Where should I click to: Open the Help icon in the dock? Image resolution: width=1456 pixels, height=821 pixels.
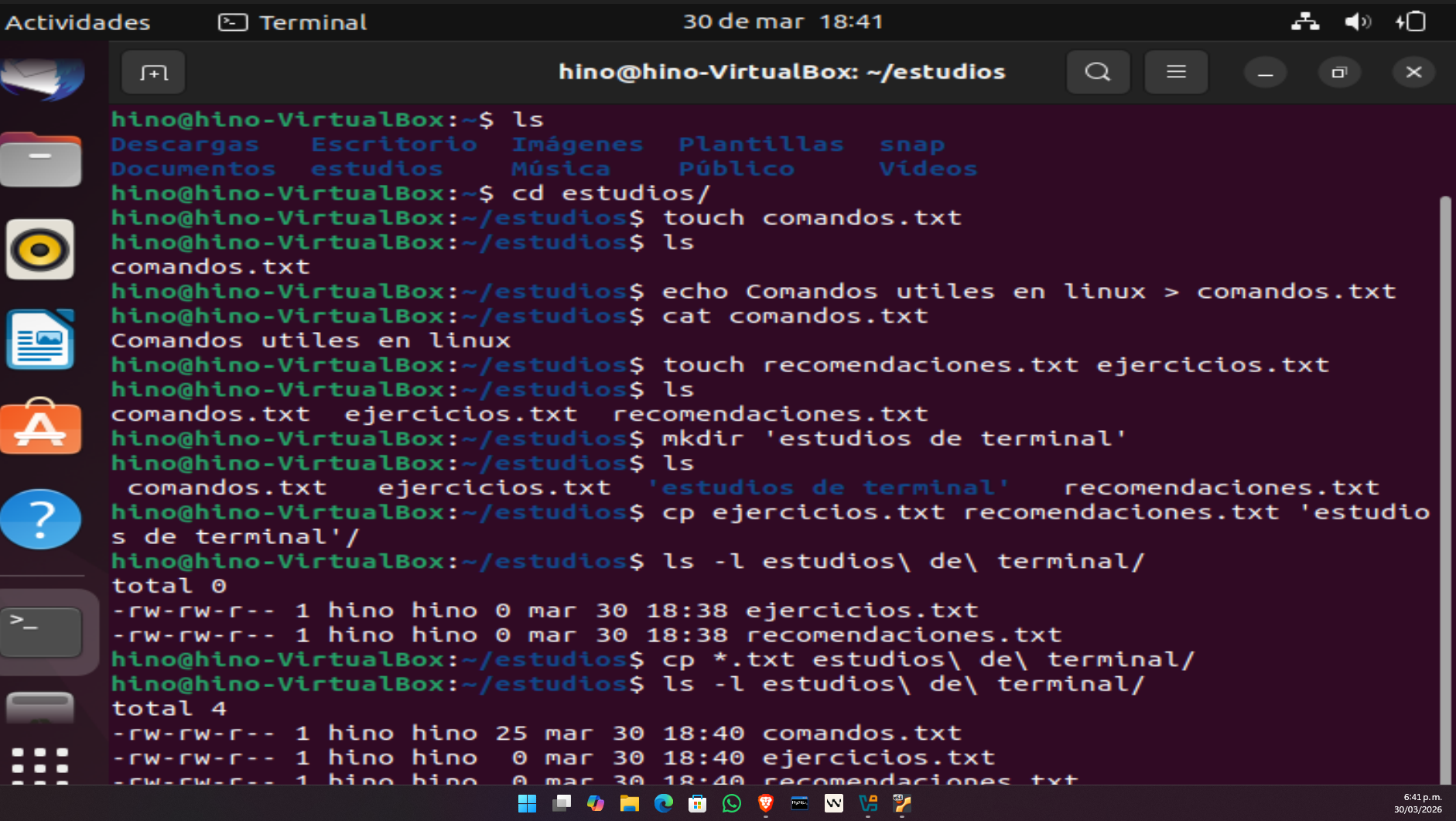click(x=41, y=519)
